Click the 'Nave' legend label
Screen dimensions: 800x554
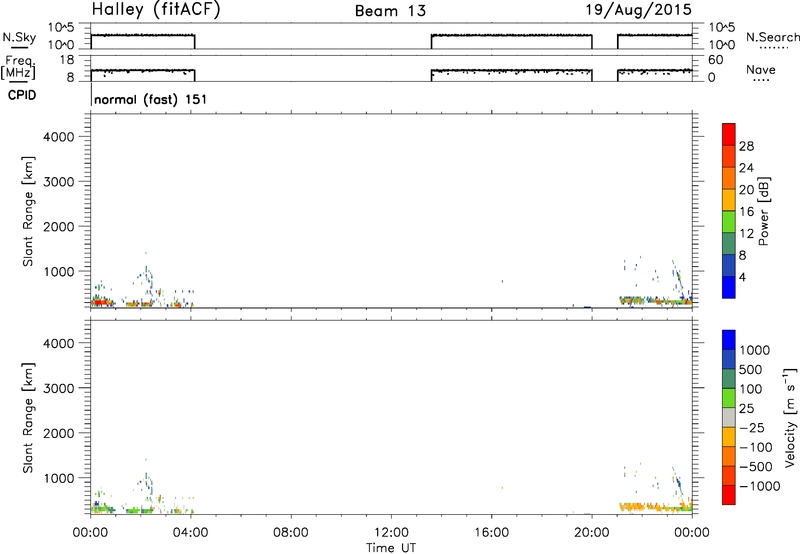[761, 70]
